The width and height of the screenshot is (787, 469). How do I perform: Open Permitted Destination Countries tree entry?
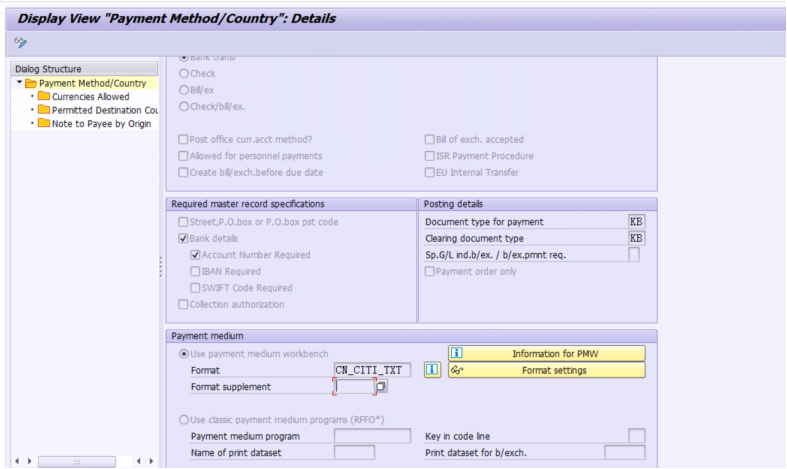(104, 110)
